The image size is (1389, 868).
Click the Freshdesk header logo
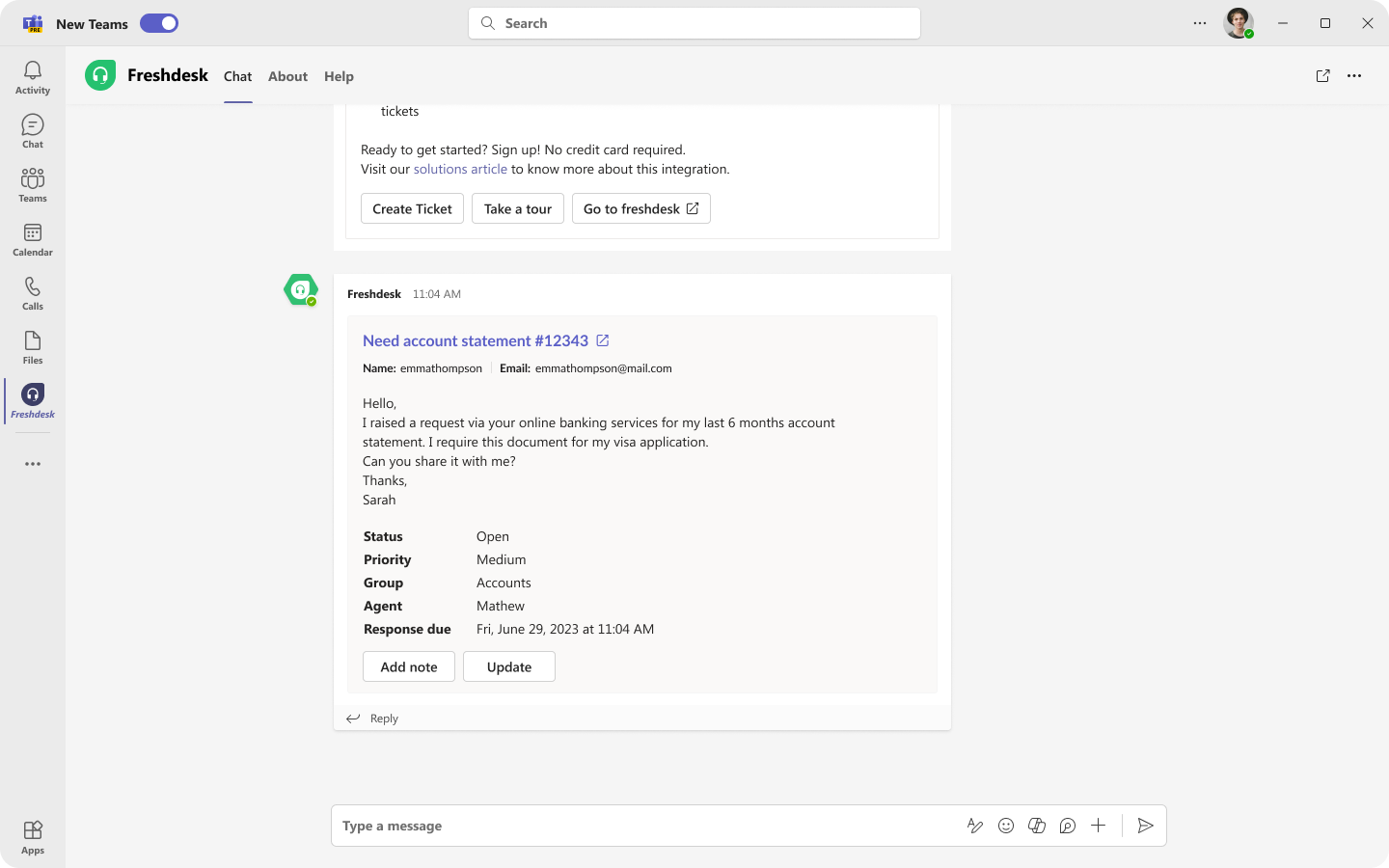coord(100,75)
